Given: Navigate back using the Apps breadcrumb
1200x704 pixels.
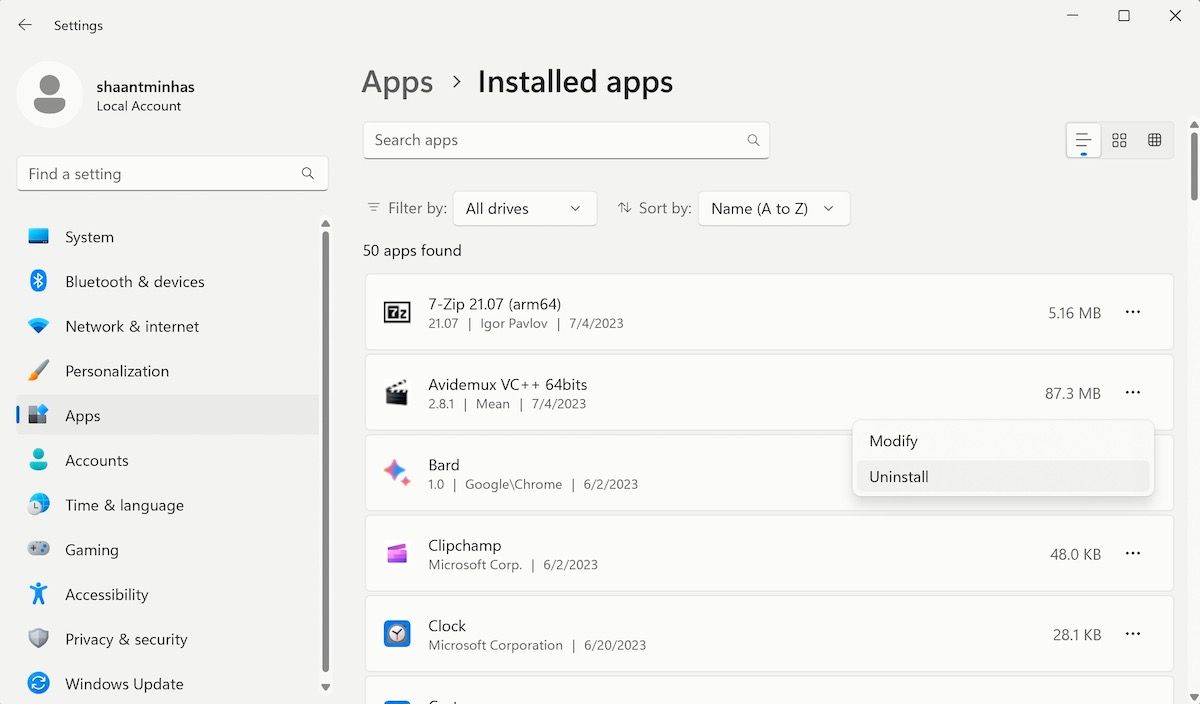Looking at the screenshot, I should point(397,82).
